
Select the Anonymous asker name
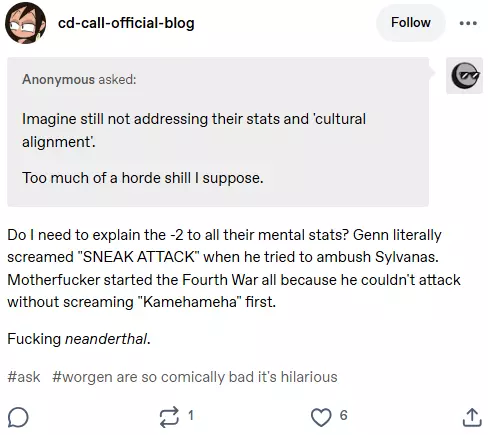[58, 79]
